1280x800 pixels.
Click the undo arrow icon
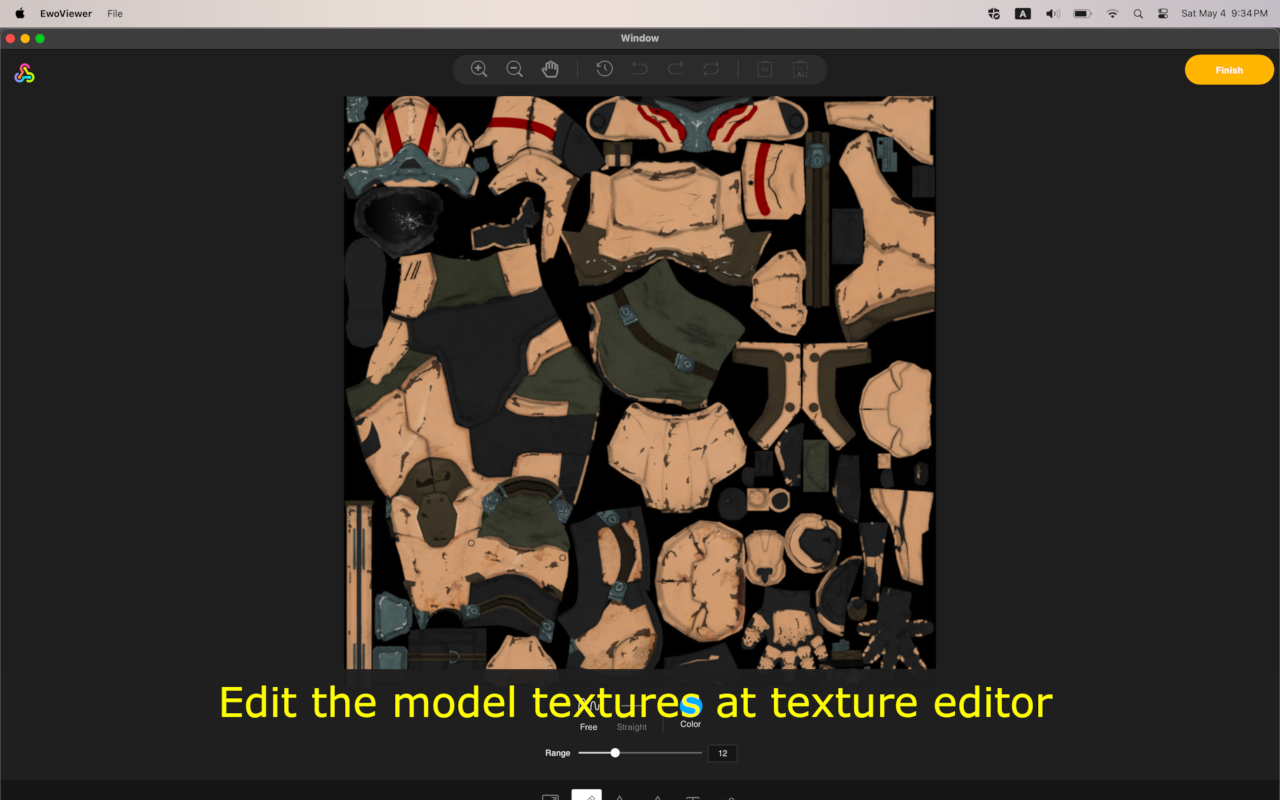click(640, 69)
